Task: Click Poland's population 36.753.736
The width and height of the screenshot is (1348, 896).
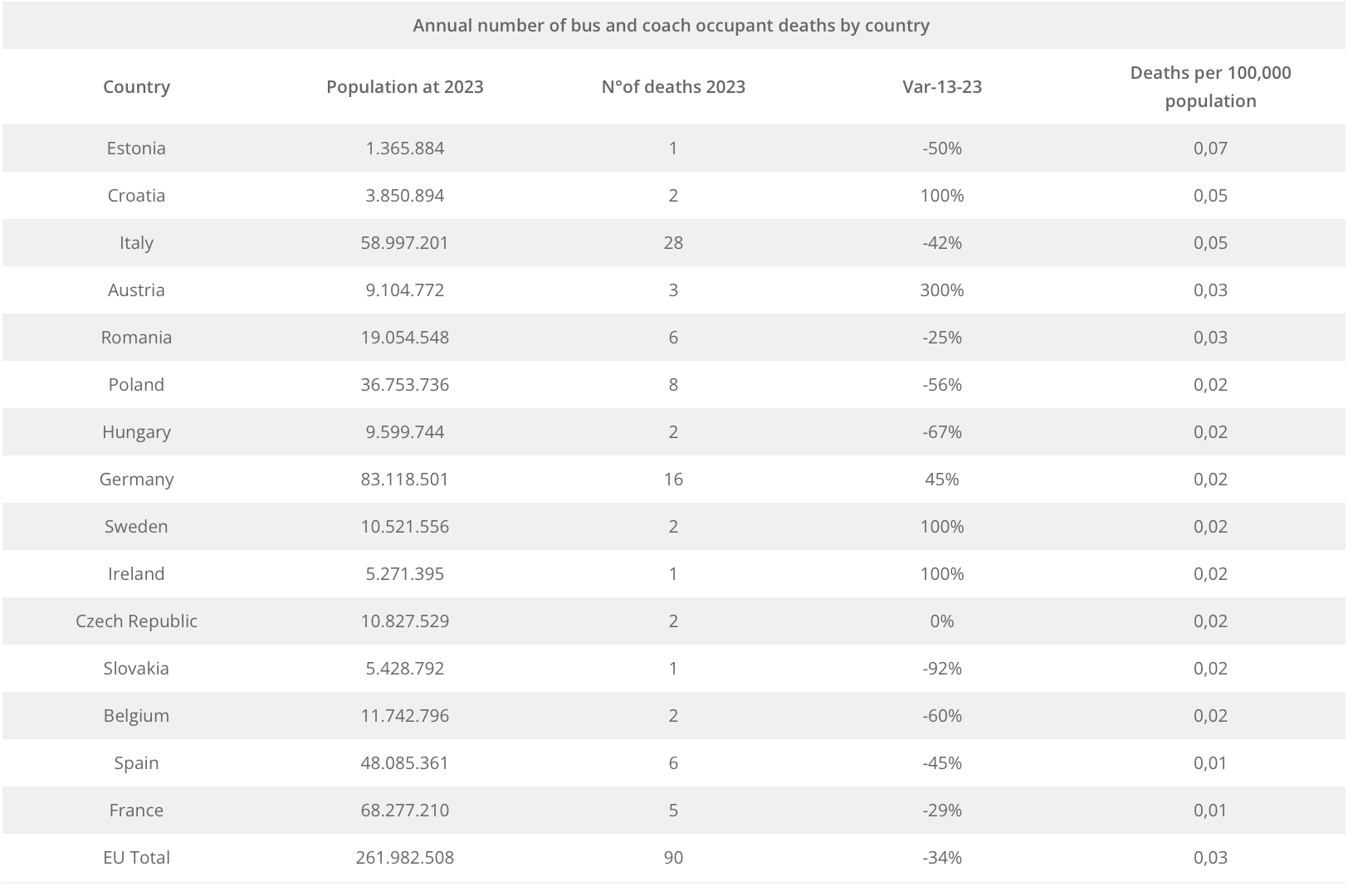Action: [x=405, y=385]
